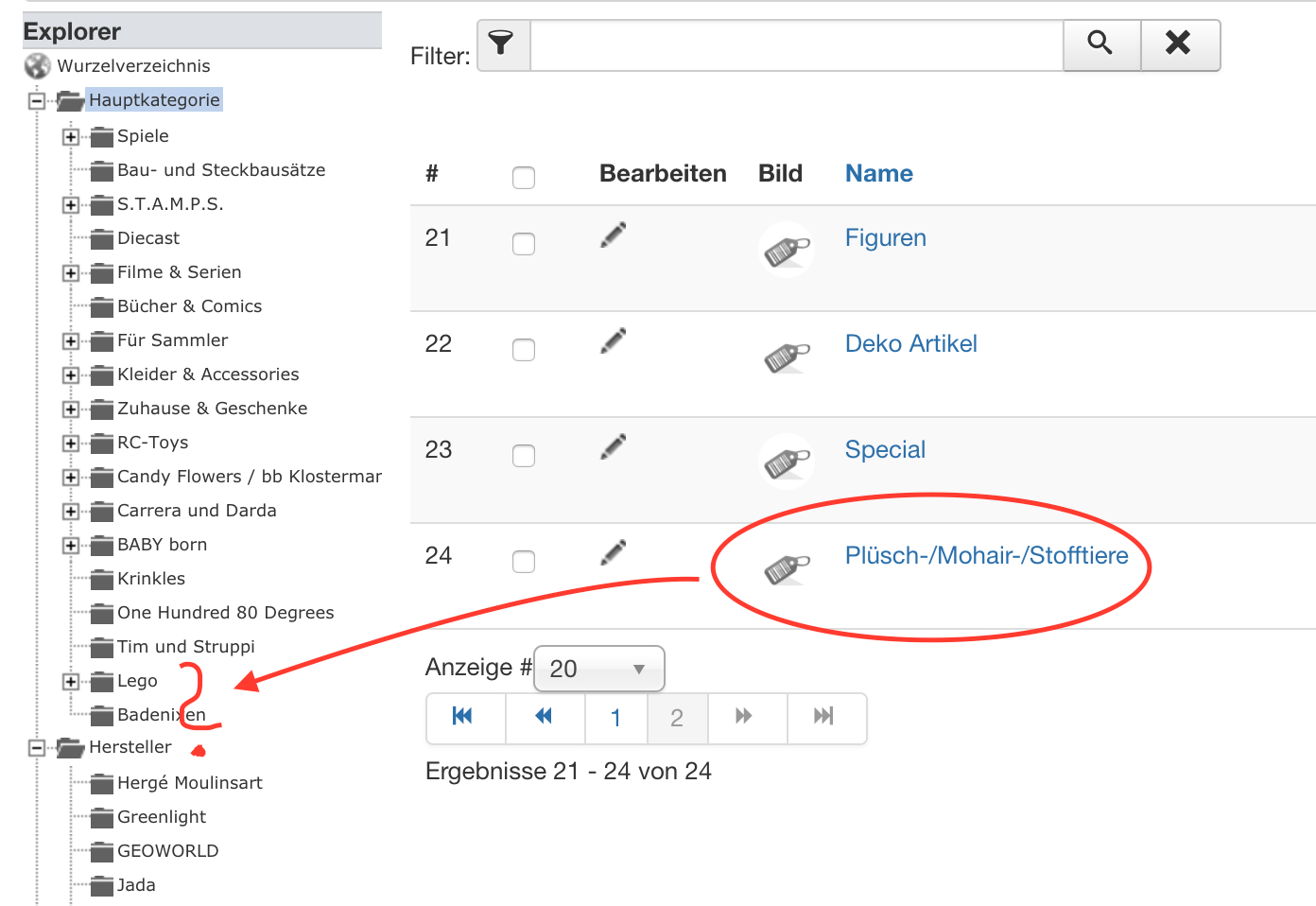Click the edit pencil for Figuren
The width and height of the screenshot is (1316, 906).
[x=614, y=235]
